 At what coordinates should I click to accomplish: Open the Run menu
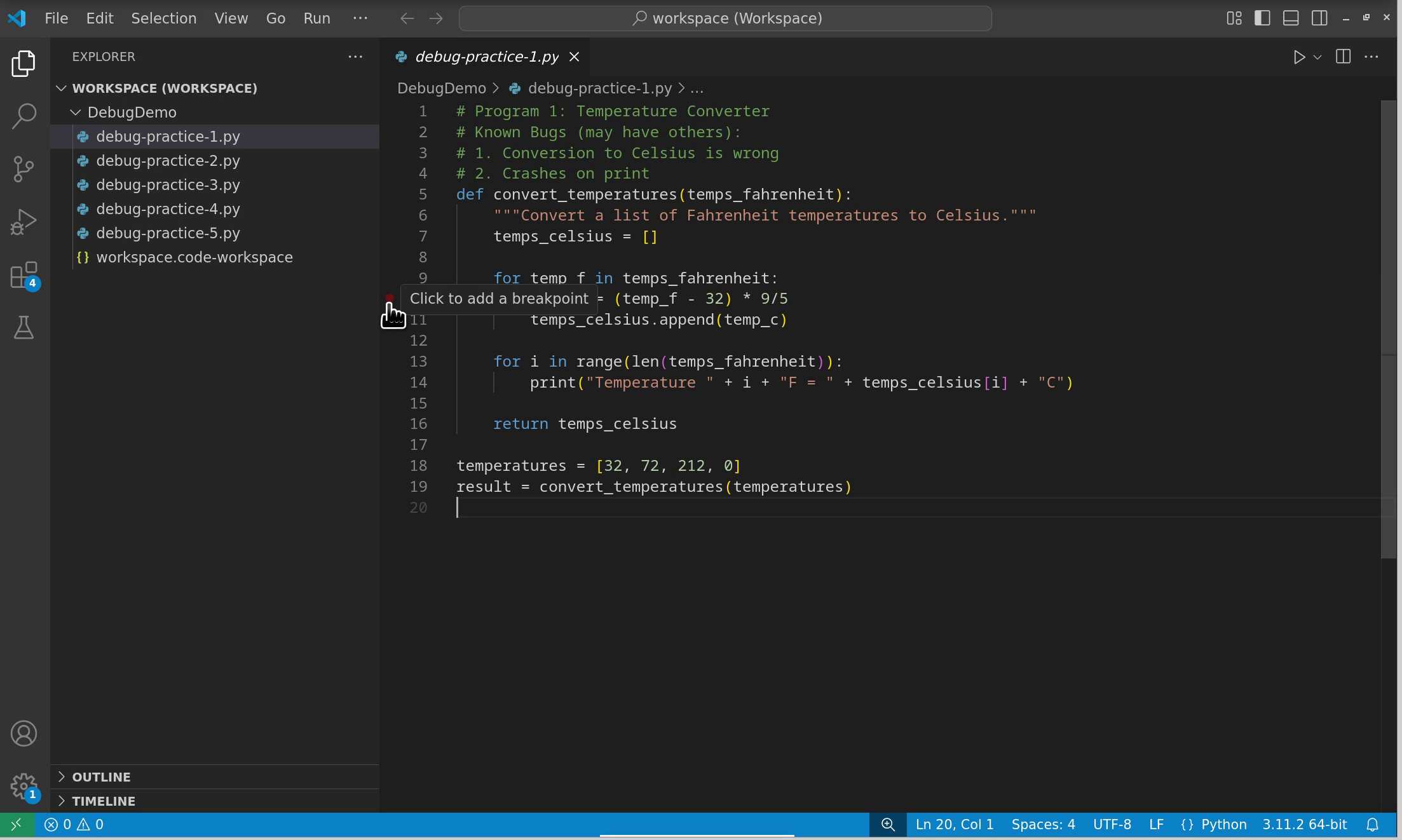tap(316, 18)
